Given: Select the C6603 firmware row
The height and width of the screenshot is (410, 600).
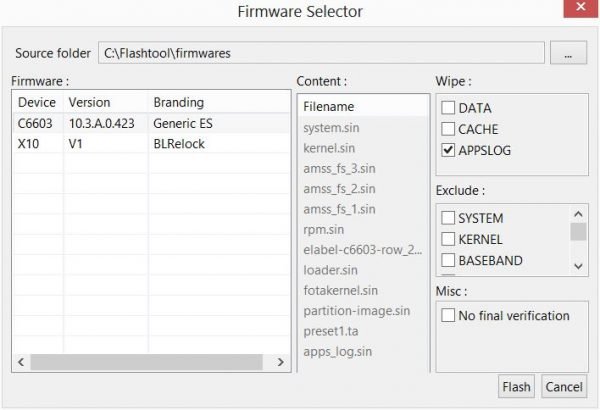Looking at the screenshot, I should tap(152, 123).
